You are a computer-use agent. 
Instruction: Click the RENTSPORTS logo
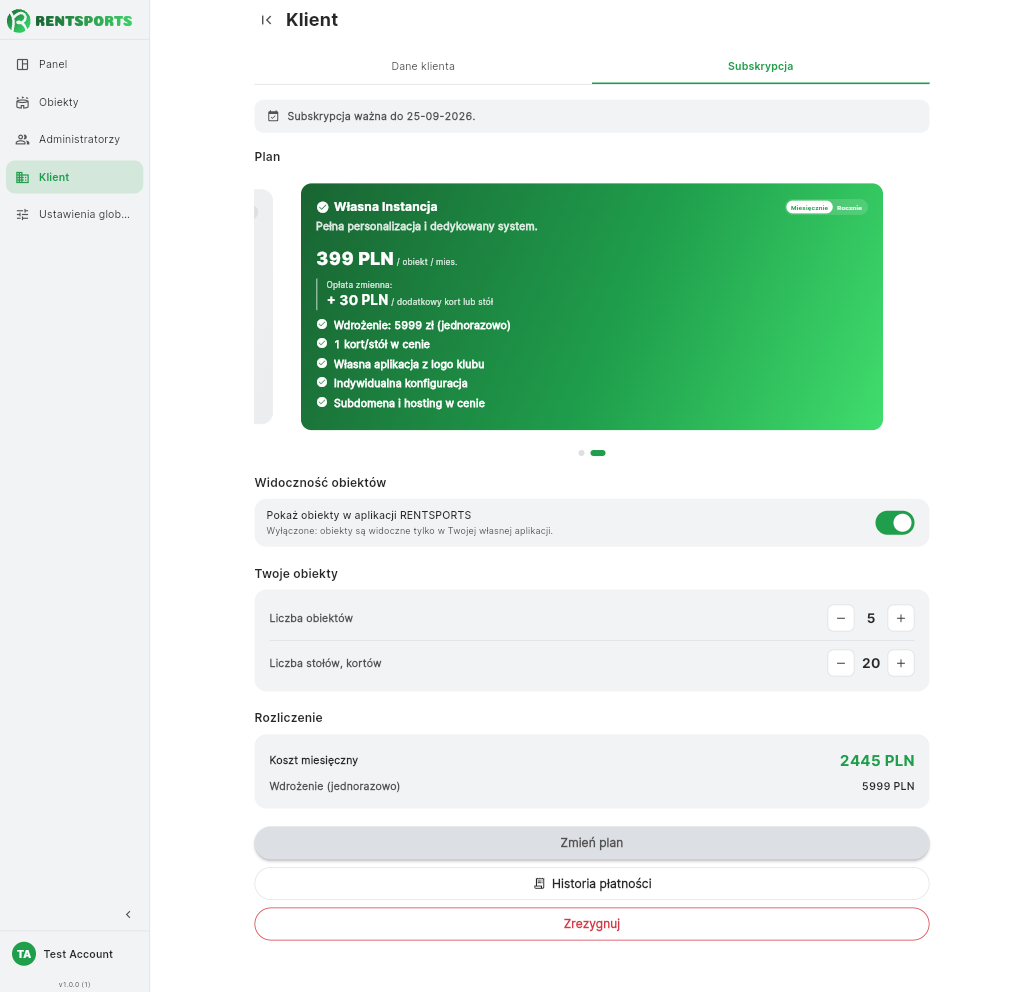70,20
